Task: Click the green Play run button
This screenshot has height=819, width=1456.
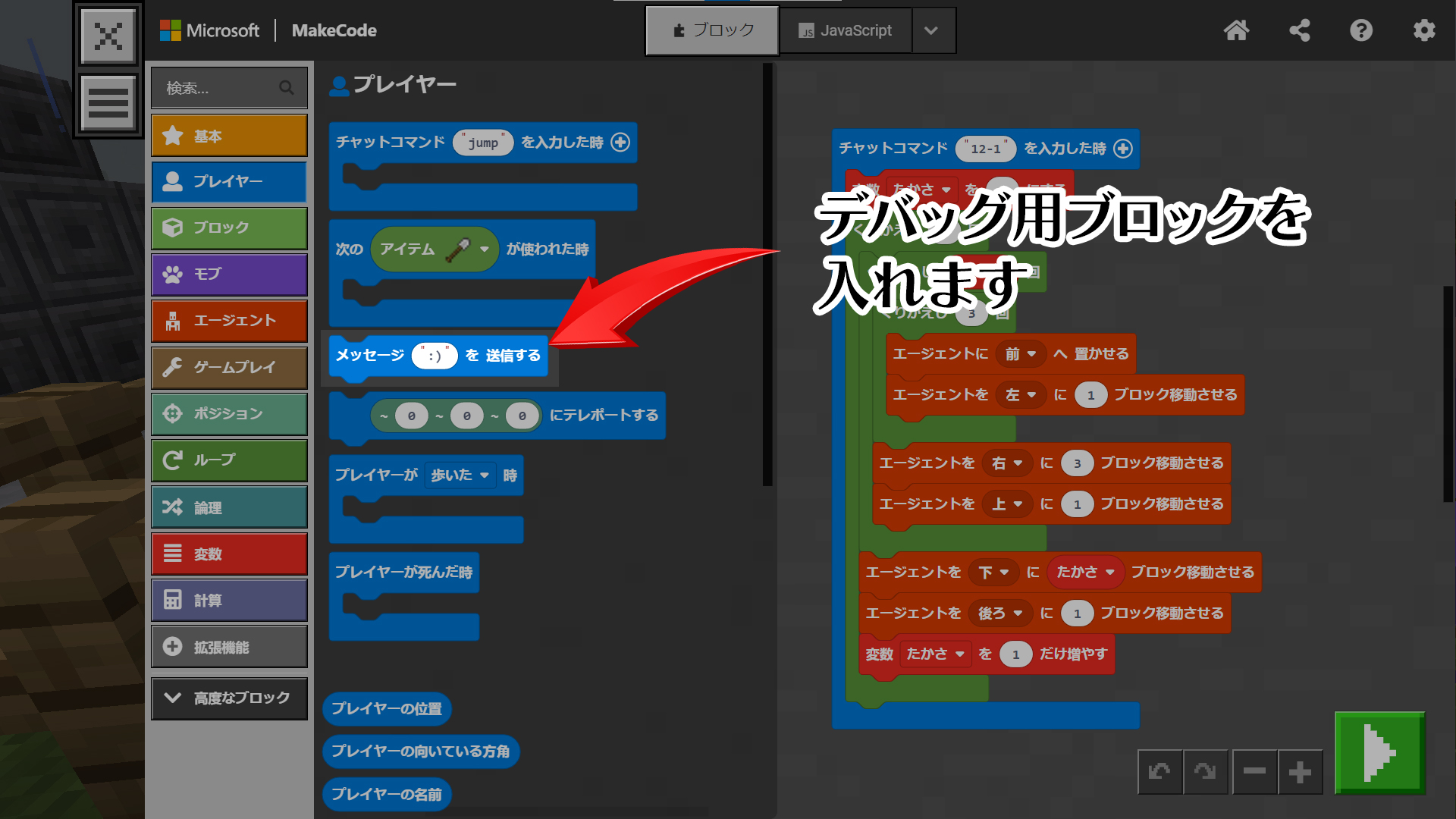Action: pos(1379,752)
